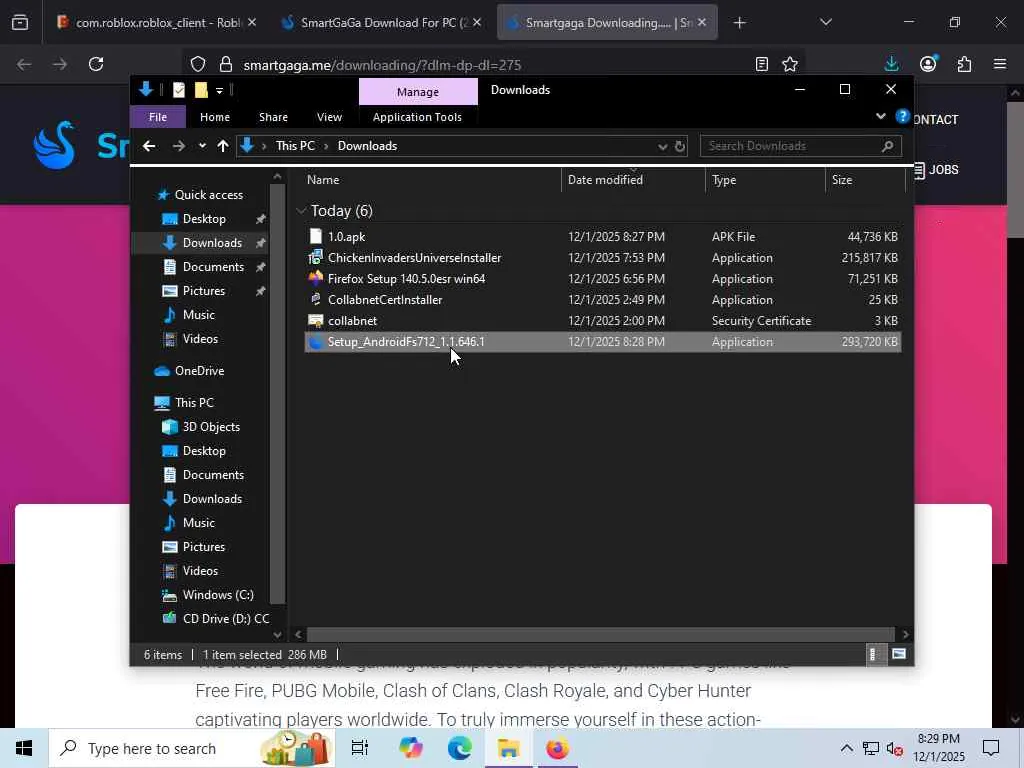Expand the Explorer ribbon chevron

click(880, 116)
